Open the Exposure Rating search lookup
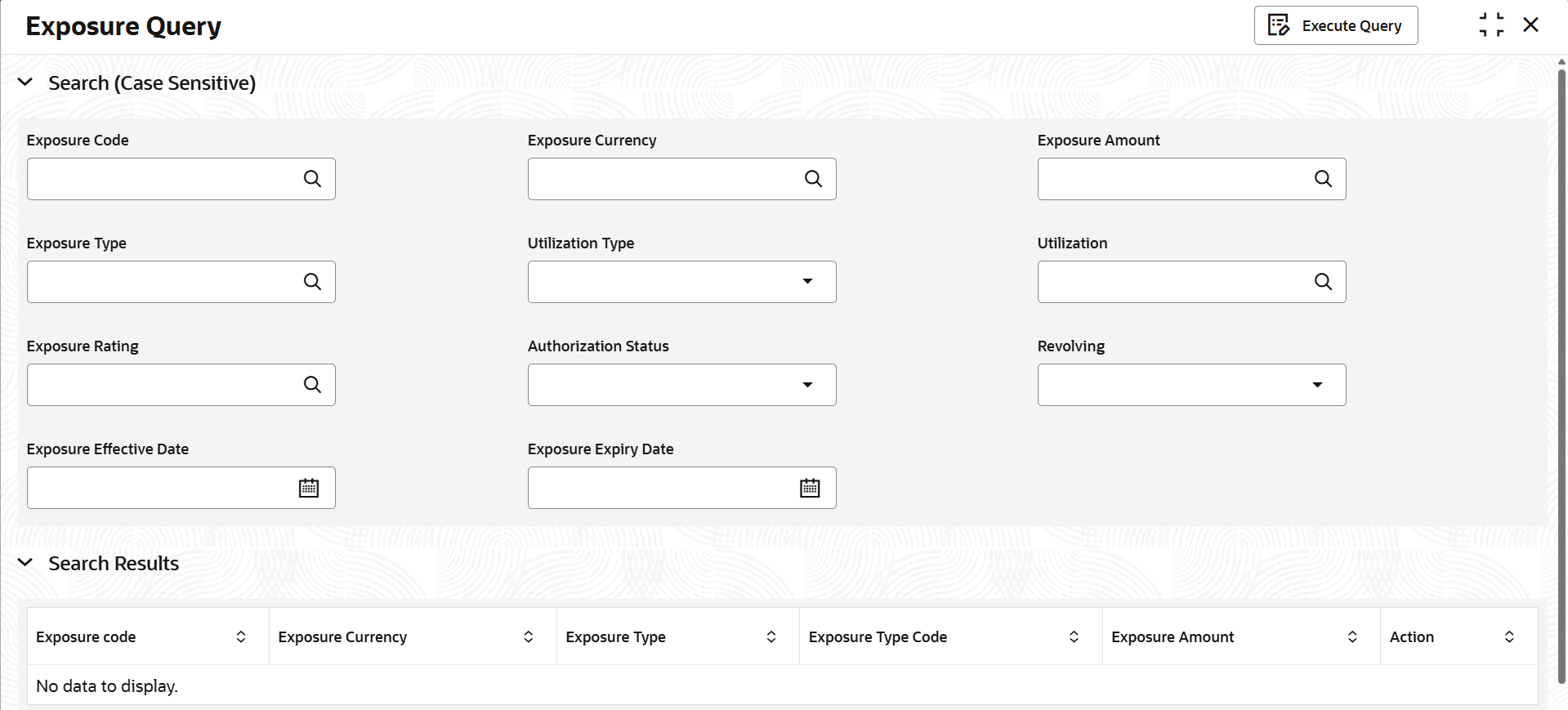This screenshot has height=710, width=1568. click(312, 385)
